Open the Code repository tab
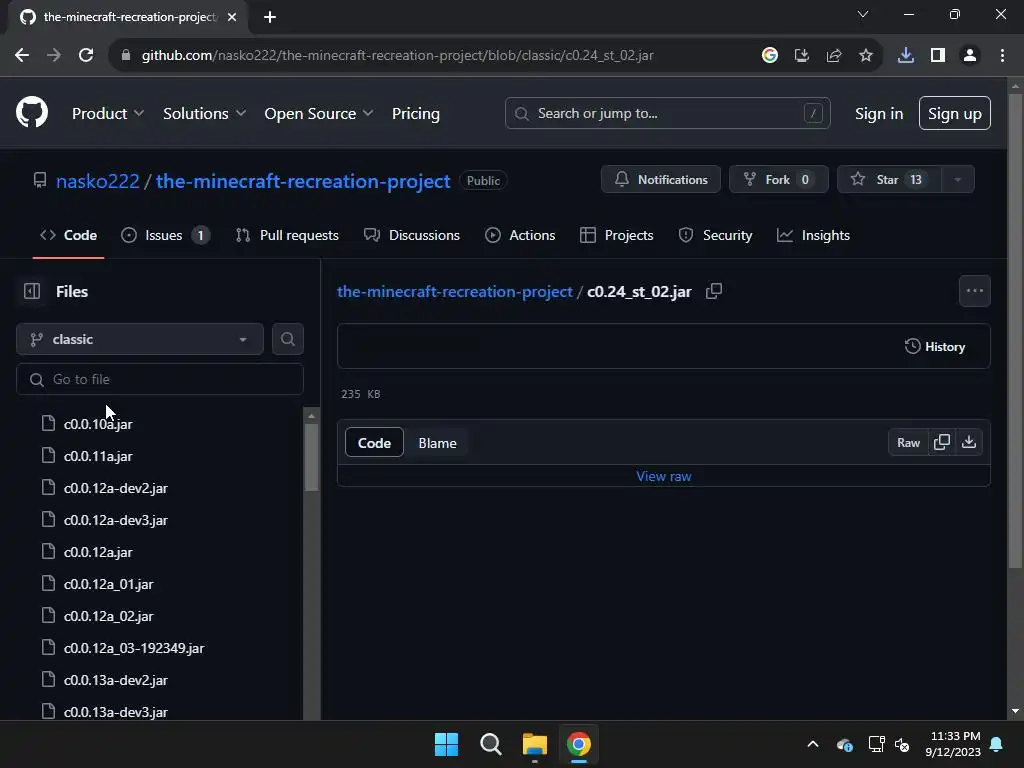 69,235
